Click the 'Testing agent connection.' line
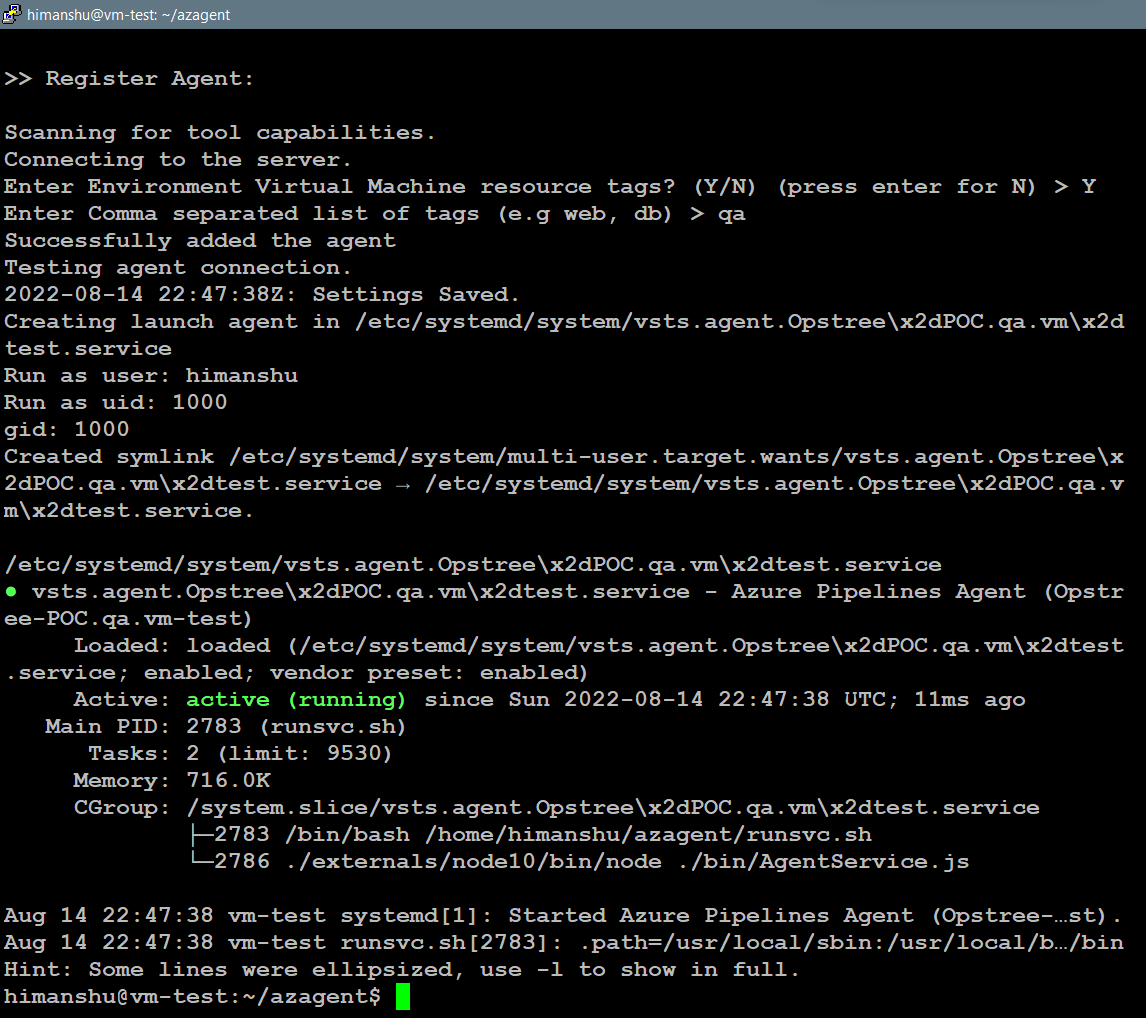 pyautogui.click(x=178, y=267)
